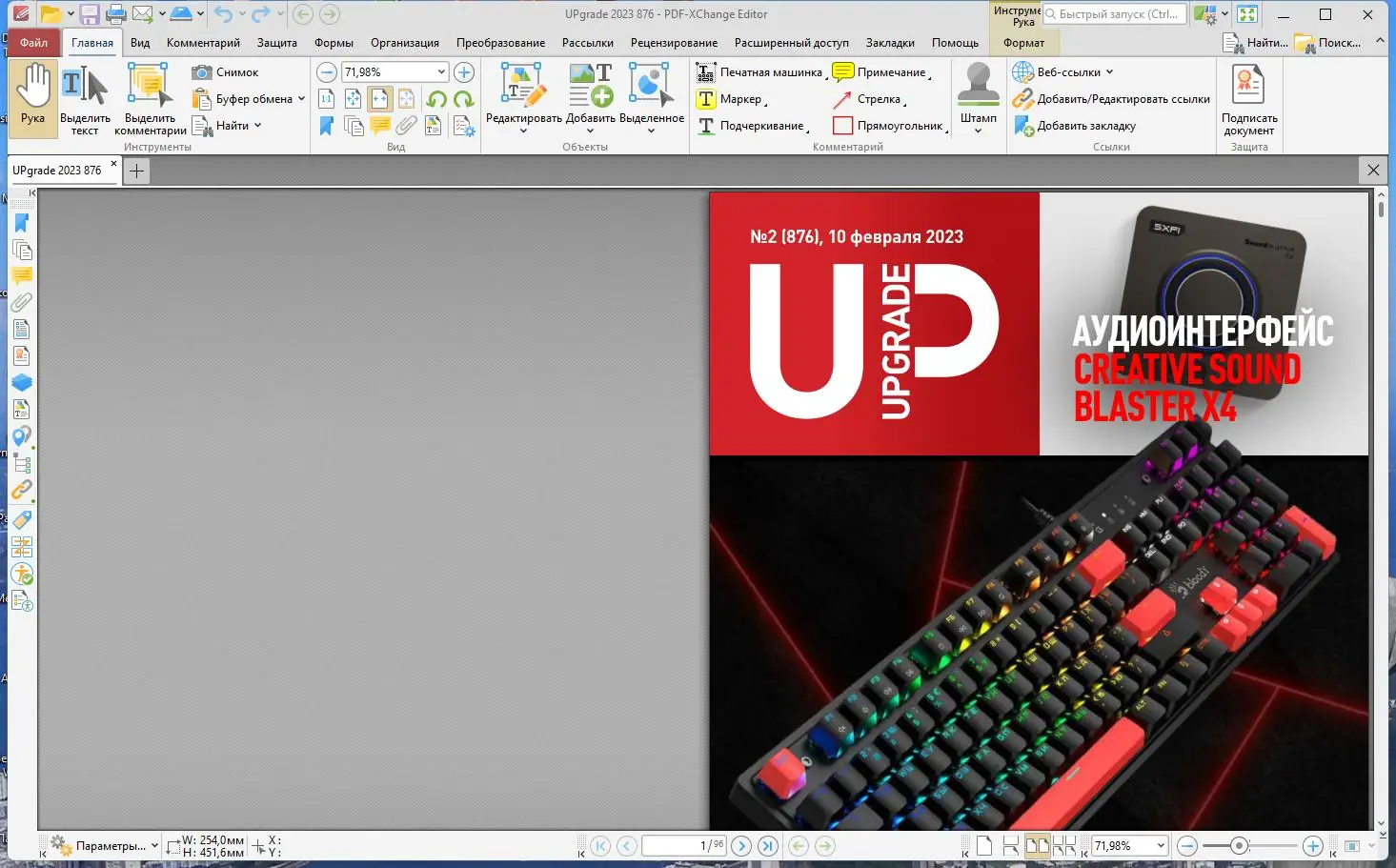Open the Comments pane in the sidebar
Image resolution: width=1396 pixels, height=868 pixels.
[x=22, y=276]
